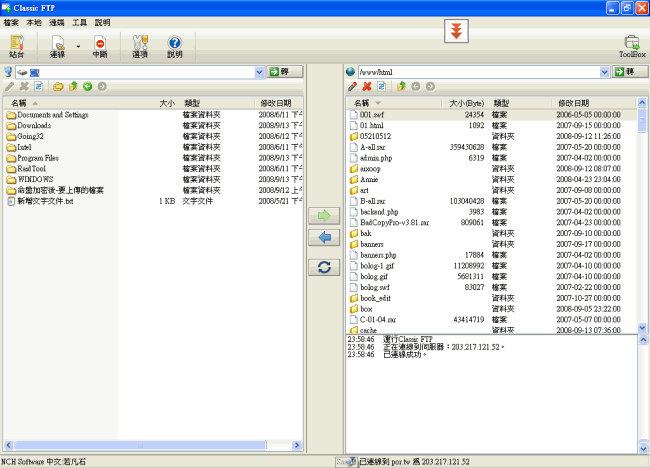Click the red X delete icon in remote pane
The image size is (650, 468).
click(x=367, y=87)
